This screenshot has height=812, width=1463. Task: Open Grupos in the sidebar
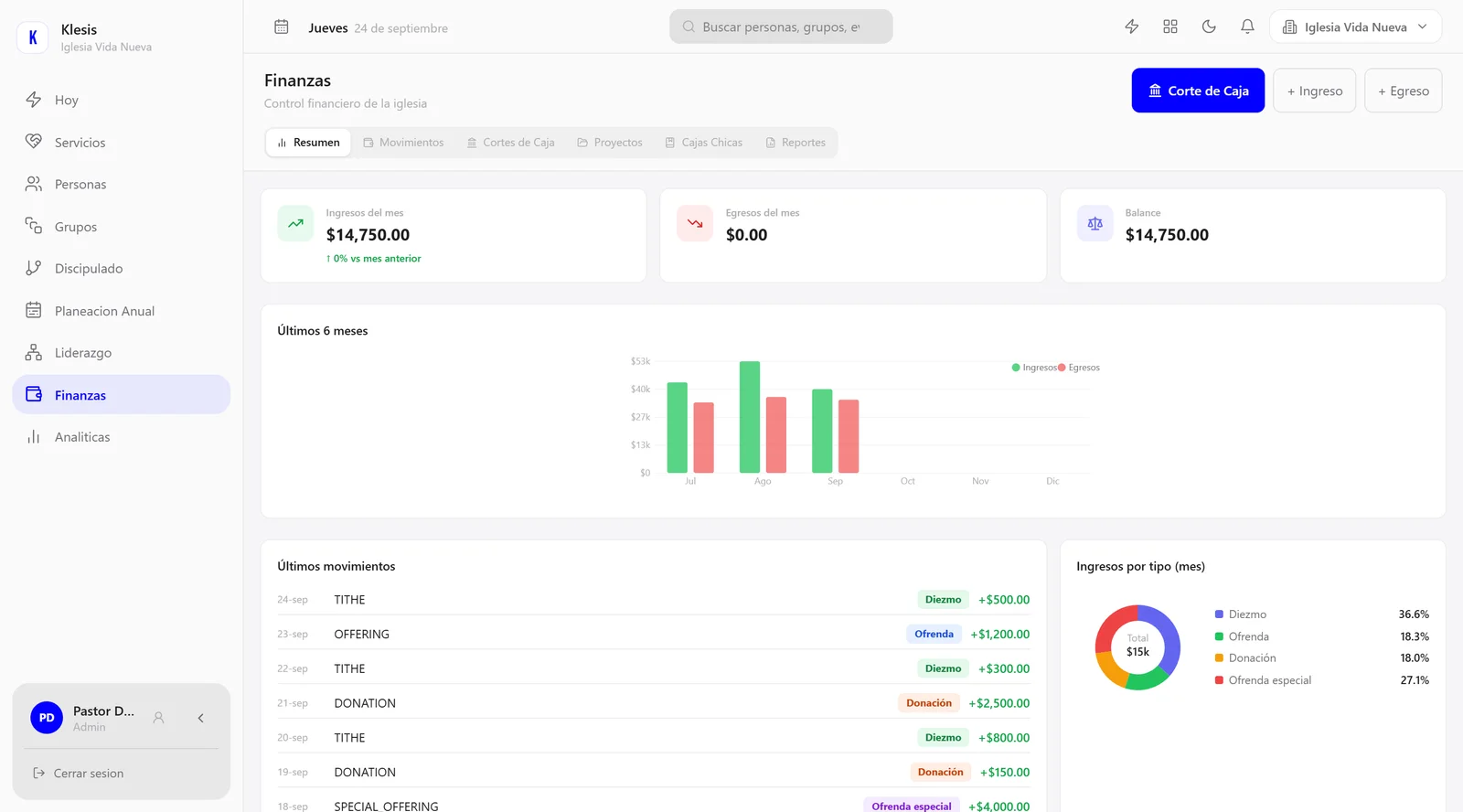tap(121, 226)
